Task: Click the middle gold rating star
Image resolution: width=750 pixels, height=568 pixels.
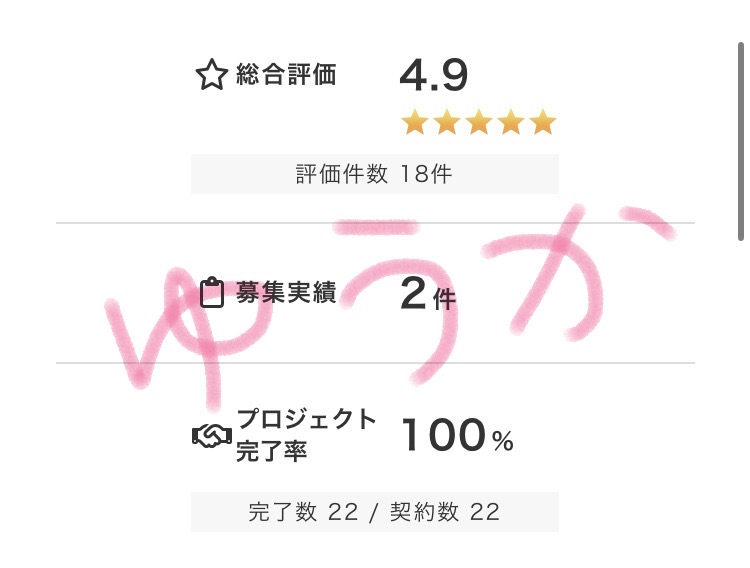Action: (478, 123)
